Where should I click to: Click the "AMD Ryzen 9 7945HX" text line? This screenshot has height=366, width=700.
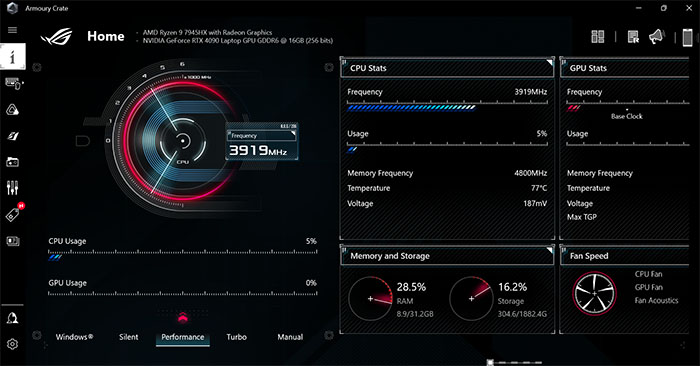click(x=207, y=32)
